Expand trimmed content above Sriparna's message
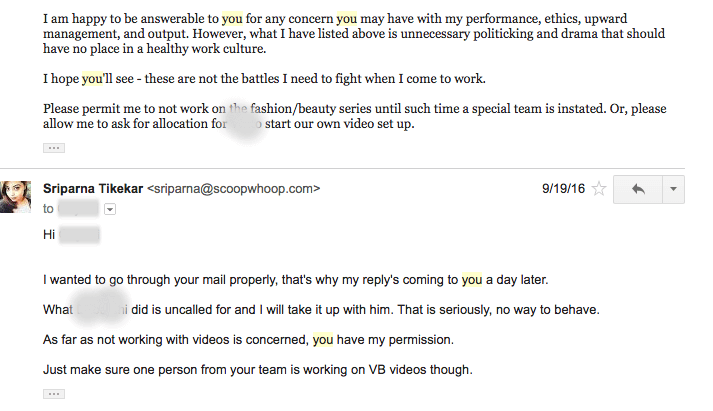 tap(54, 147)
